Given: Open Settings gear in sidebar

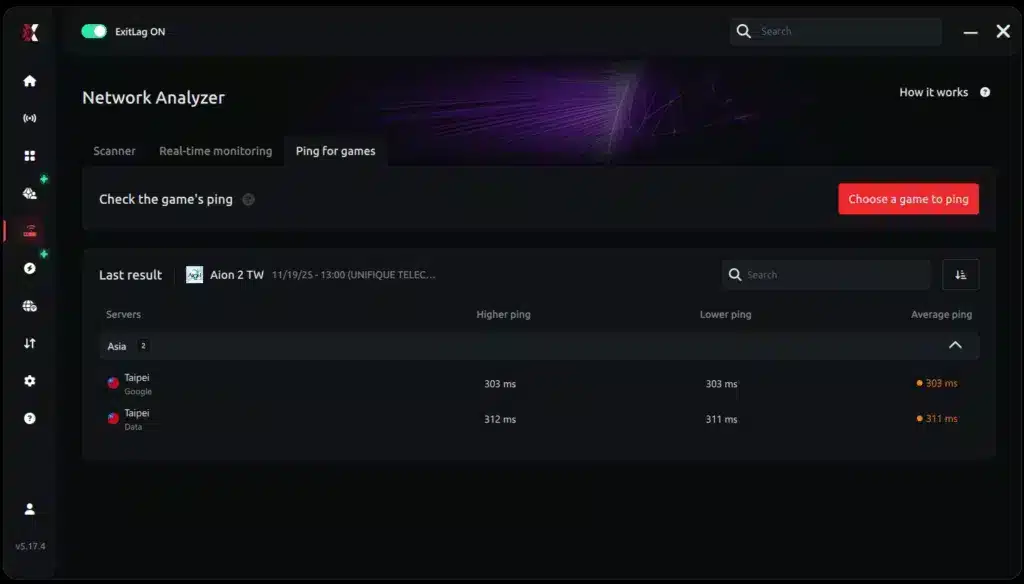Looking at the screenshot, I should [x=30, y=381].
